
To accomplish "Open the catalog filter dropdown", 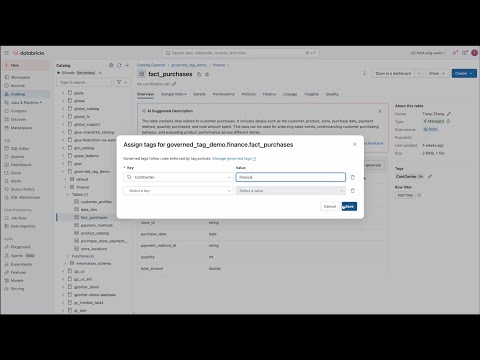I will pos(122,82).
